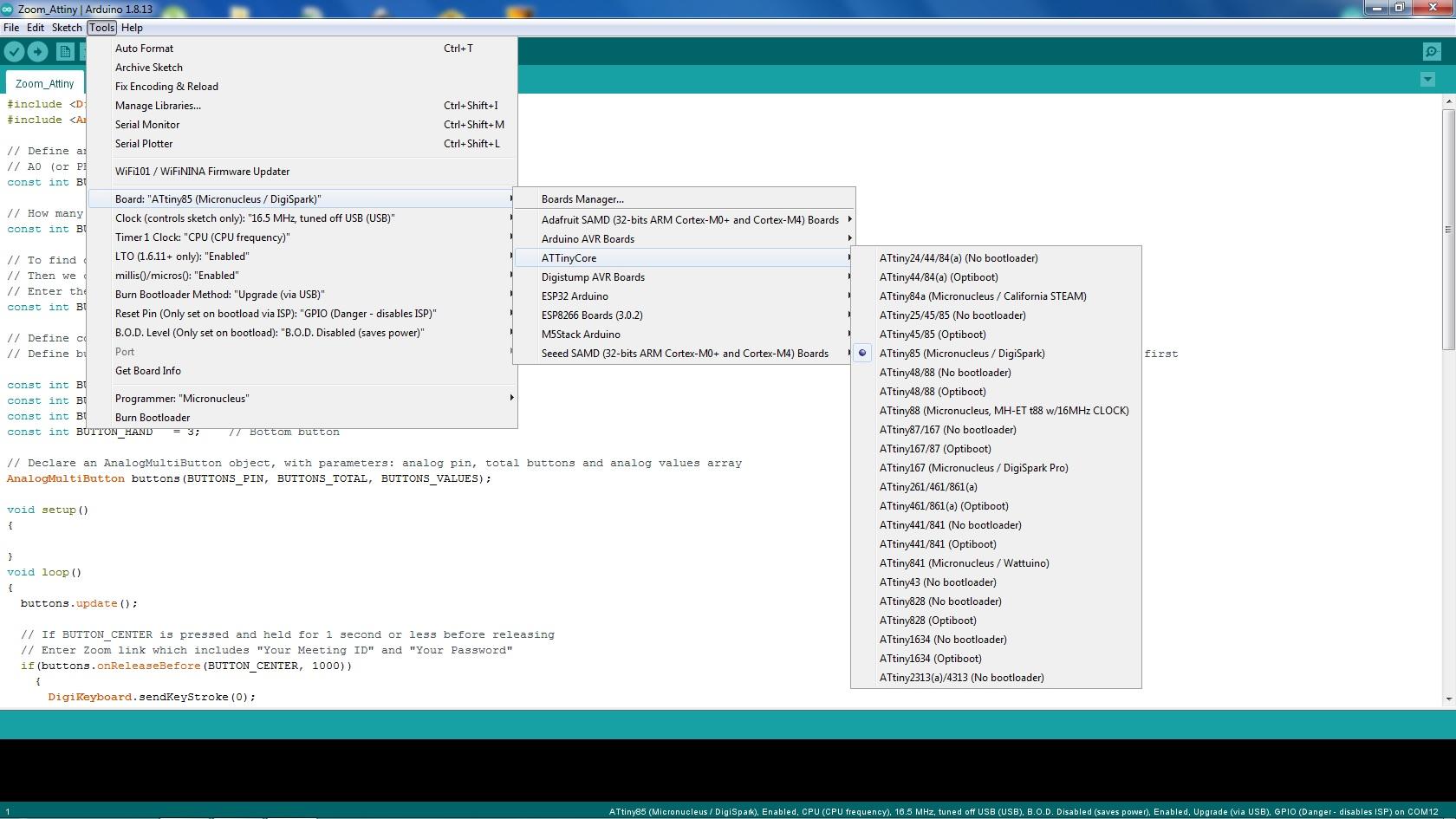Select the ATtiny85 (Micronucleus / DigiSpark) radio option
1456x819 pixels.
click(x=996, y=354)
